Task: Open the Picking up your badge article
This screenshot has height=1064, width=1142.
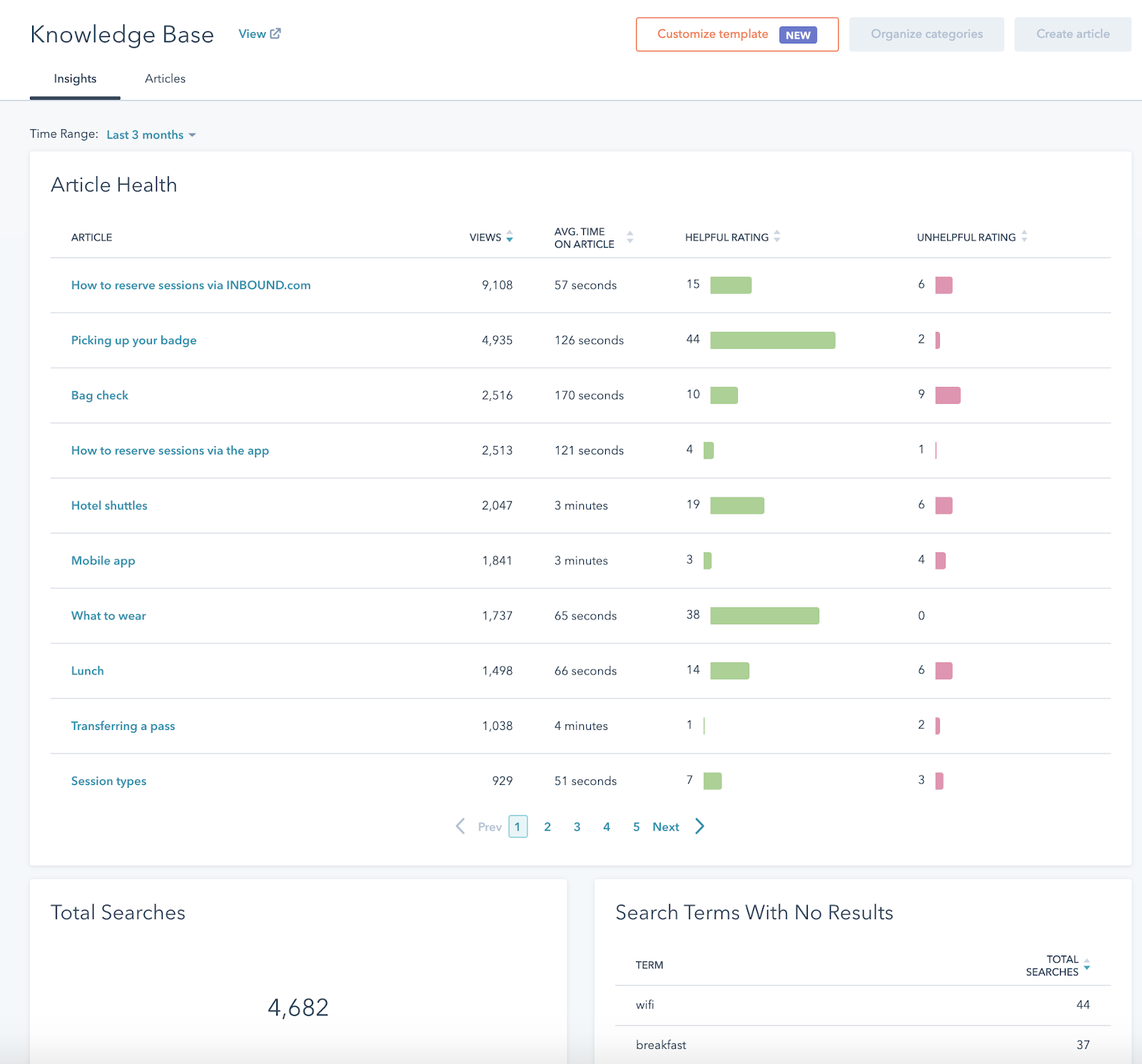Action: coord(133,340)
